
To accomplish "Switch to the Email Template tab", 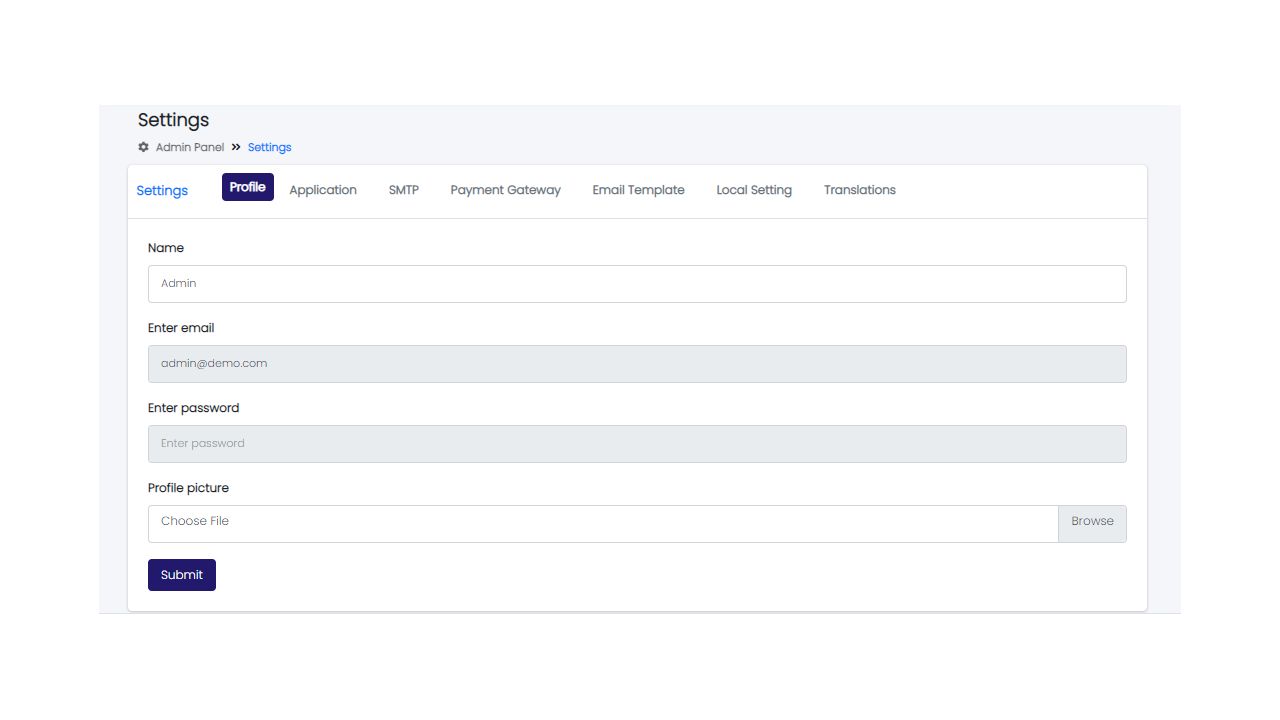I will tap(638, 190).
